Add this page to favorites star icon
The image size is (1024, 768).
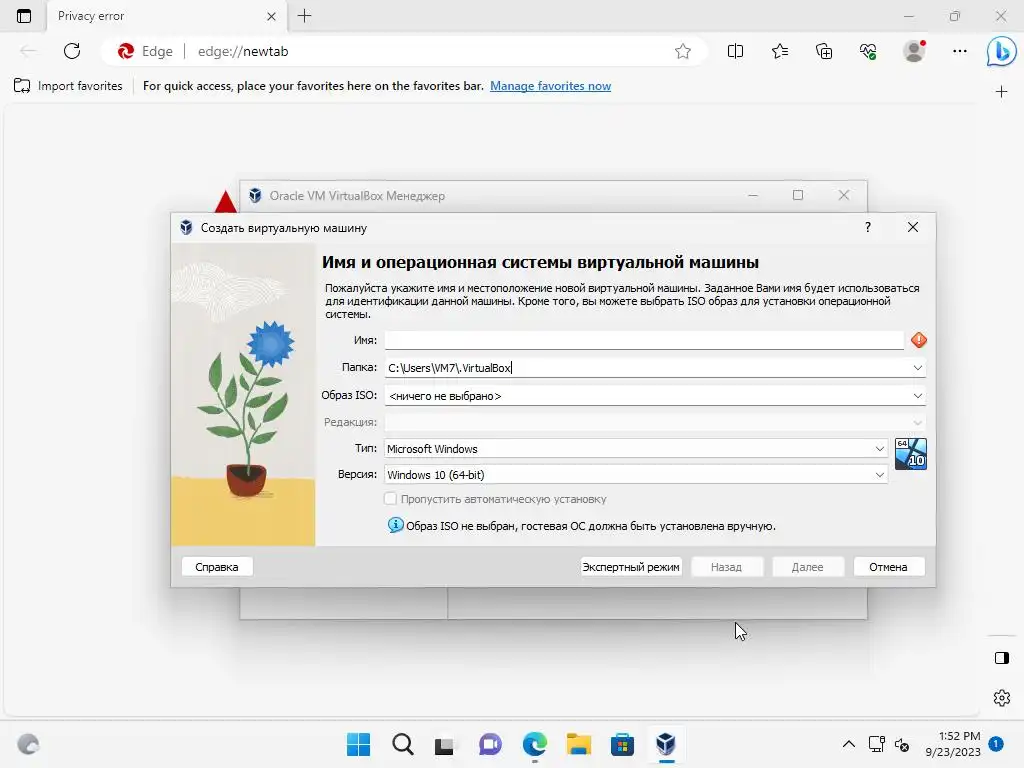tap(682, 51)
